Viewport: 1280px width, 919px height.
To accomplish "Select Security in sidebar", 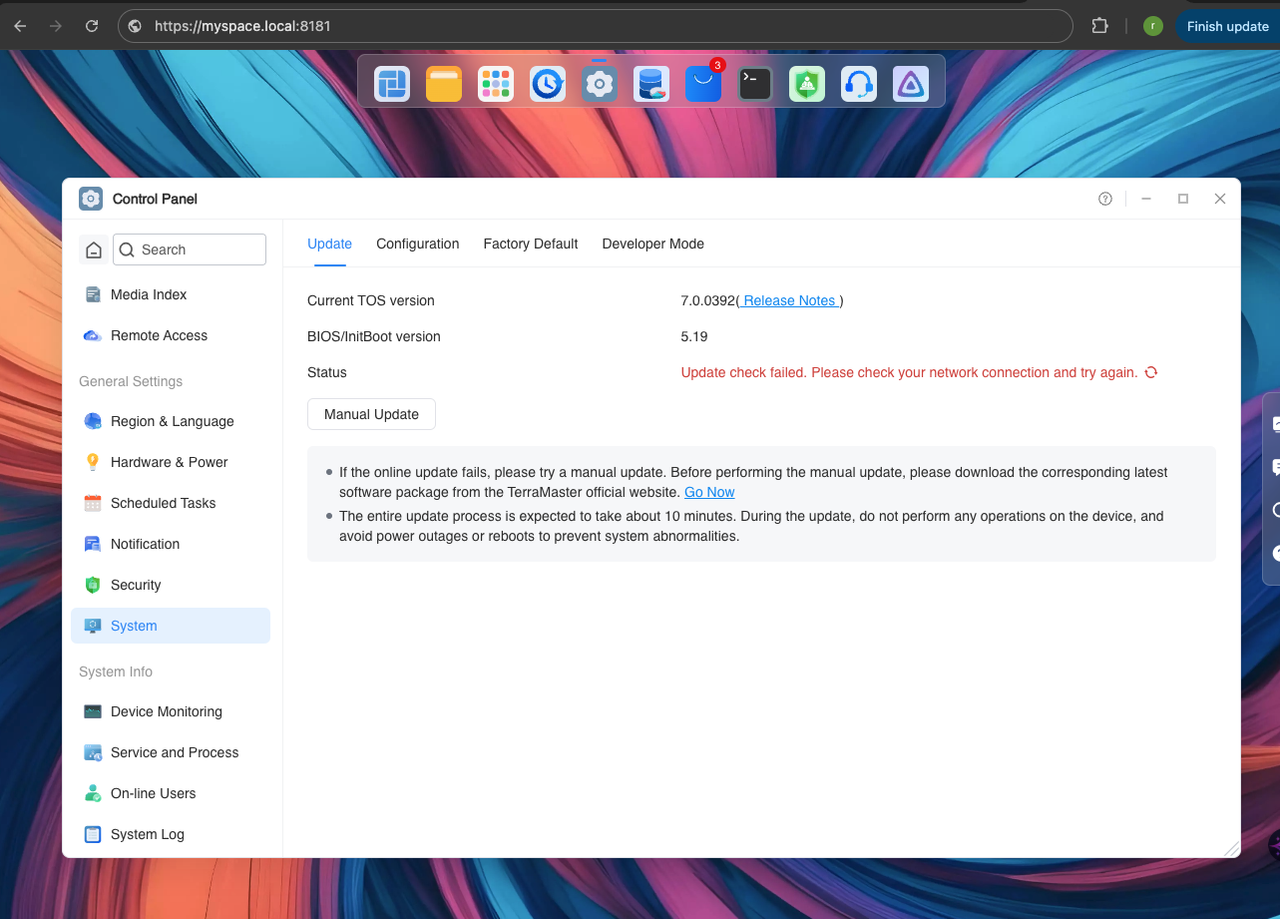I will click(170, 585).
